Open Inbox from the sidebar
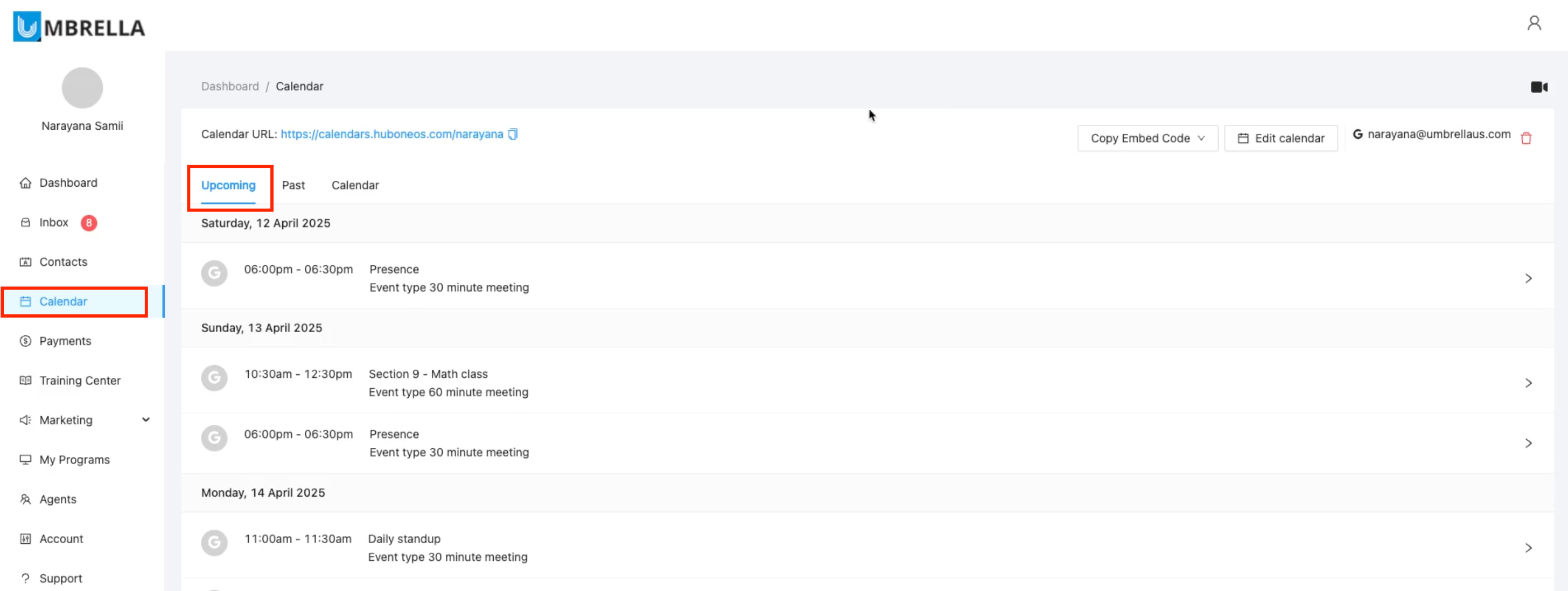The width and height of the screenshot is (1568, 591). 53,222
